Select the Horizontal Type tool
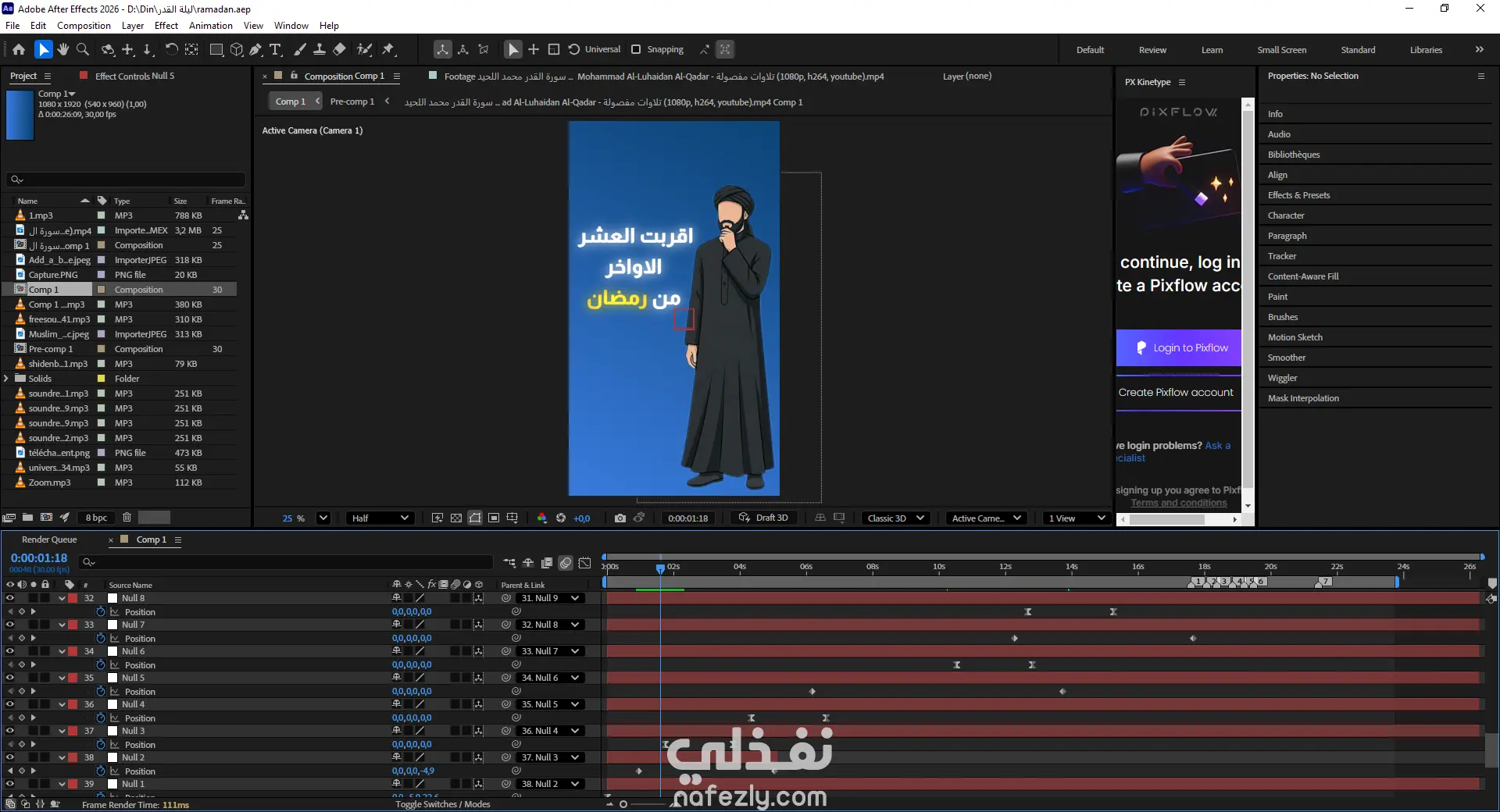Screen dimensions: 1500x812 276,49
